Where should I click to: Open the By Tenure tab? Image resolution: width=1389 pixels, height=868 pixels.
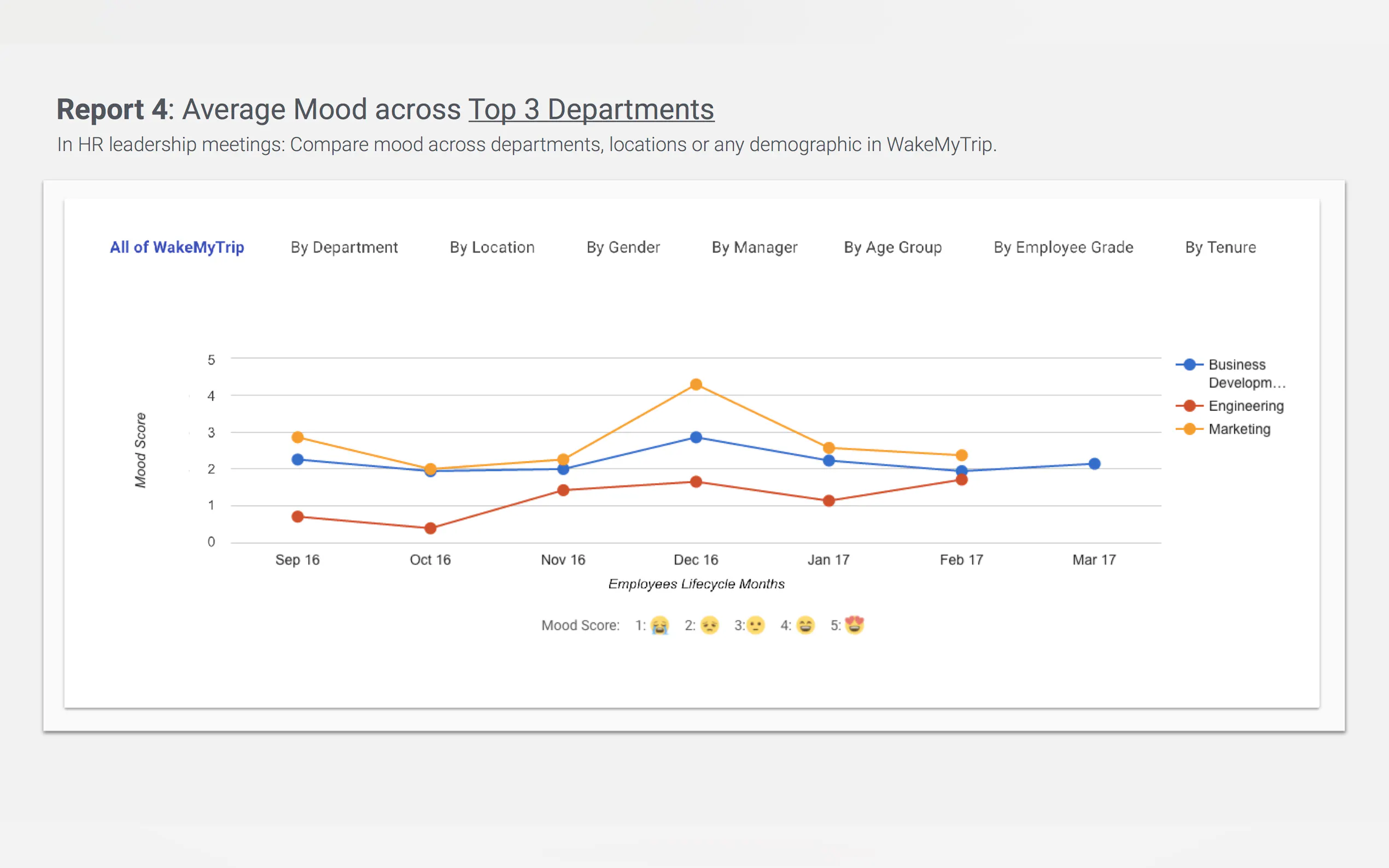coord(1220,248)
